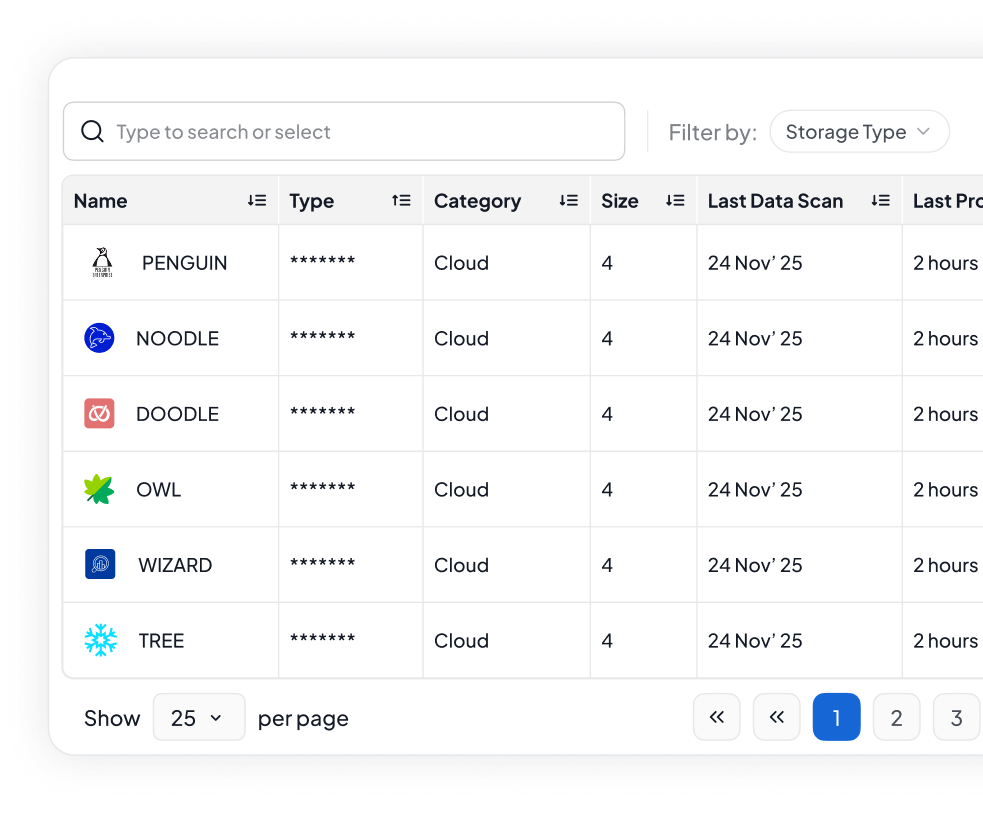
Task: Open the 25 per page dropdown
Action: [x=199, y=717]
